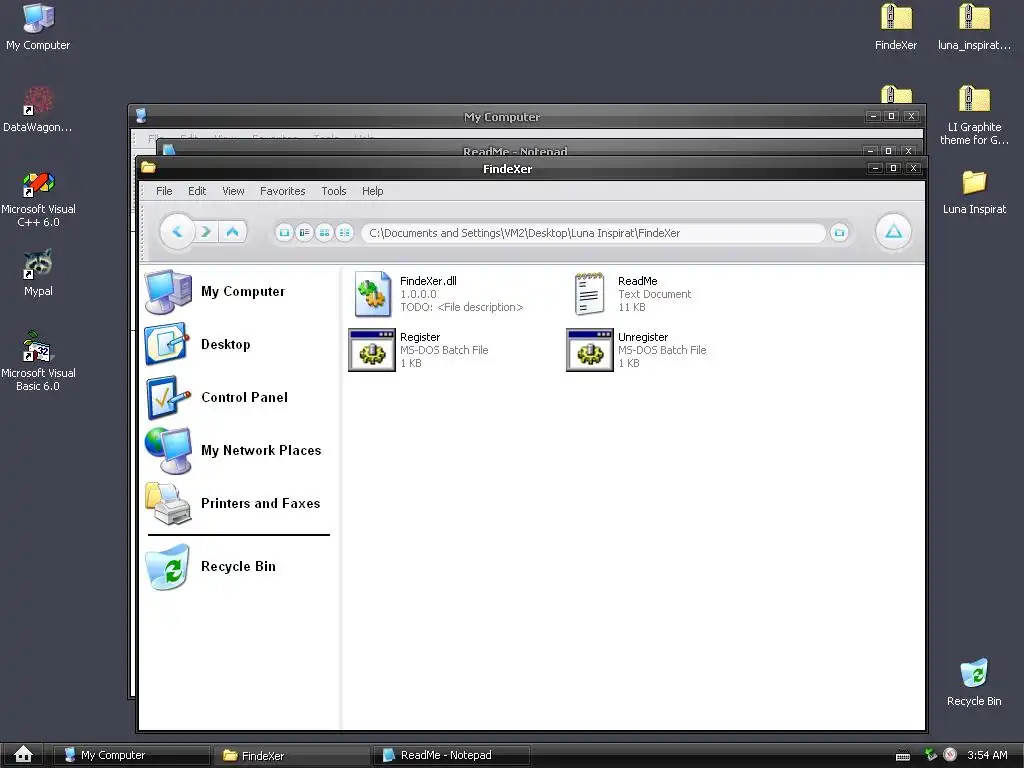Select Recycle Bin on desktop
This screenshot has width=1024, height=768.
pos(974,682)
